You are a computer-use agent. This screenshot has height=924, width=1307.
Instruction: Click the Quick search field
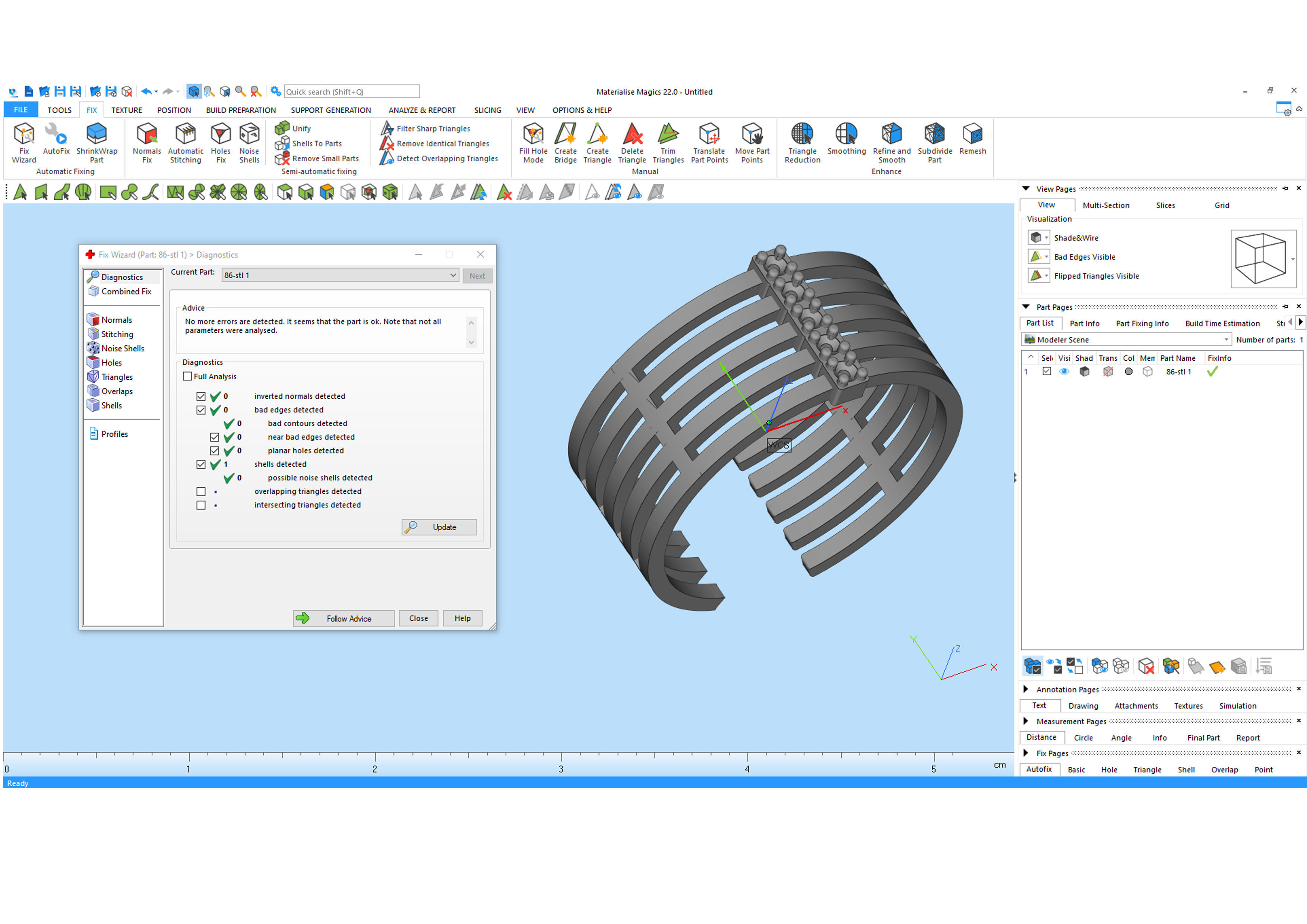tap(352, 91)
